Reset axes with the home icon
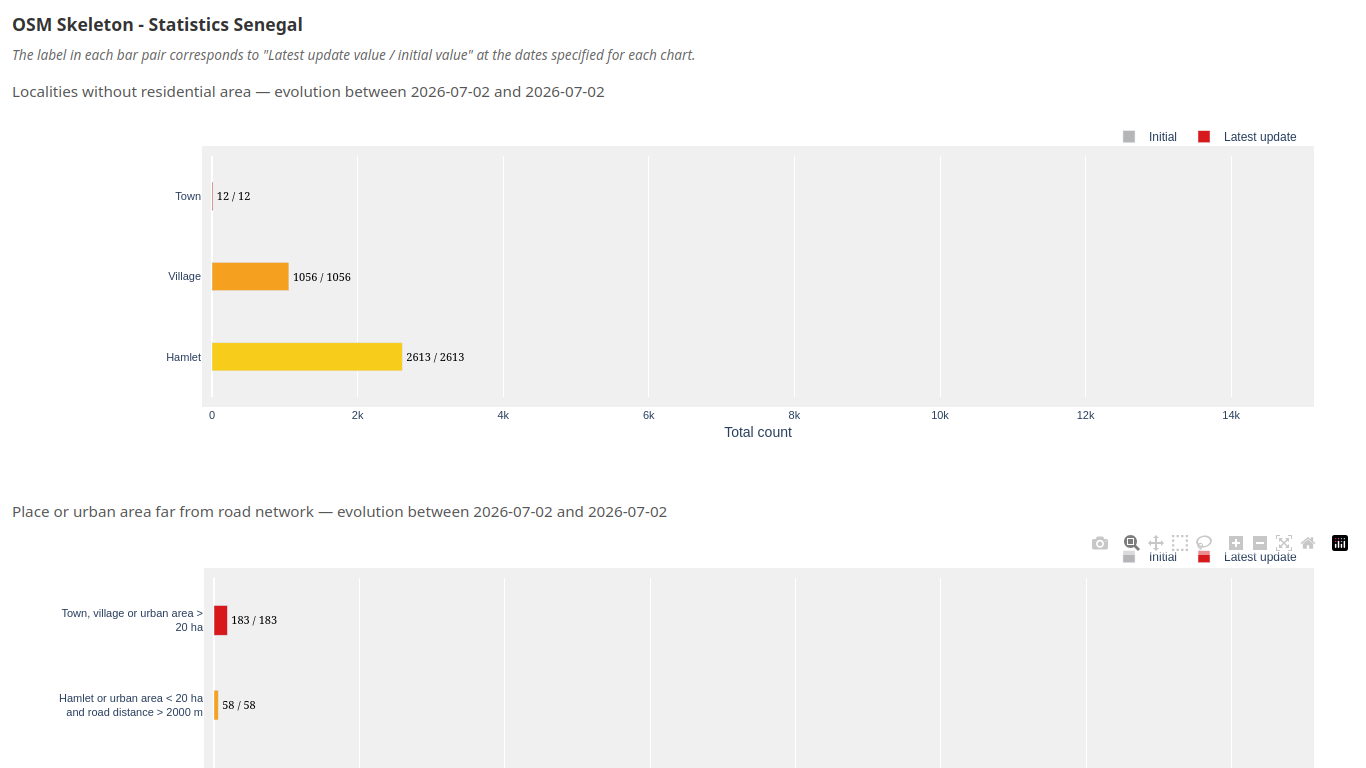 (1308, 543)
